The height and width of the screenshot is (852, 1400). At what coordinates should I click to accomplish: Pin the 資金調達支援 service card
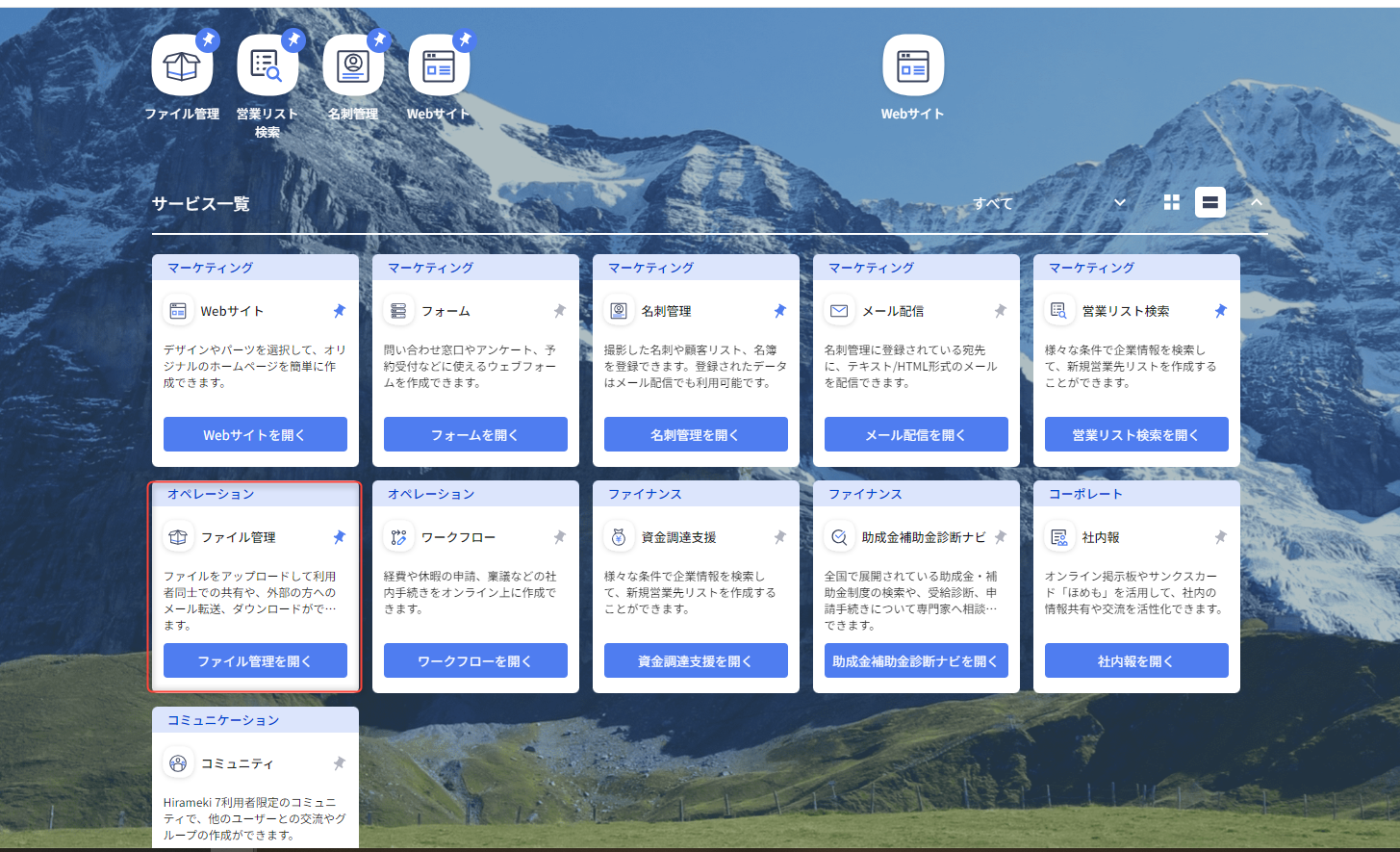click(779, 537)
